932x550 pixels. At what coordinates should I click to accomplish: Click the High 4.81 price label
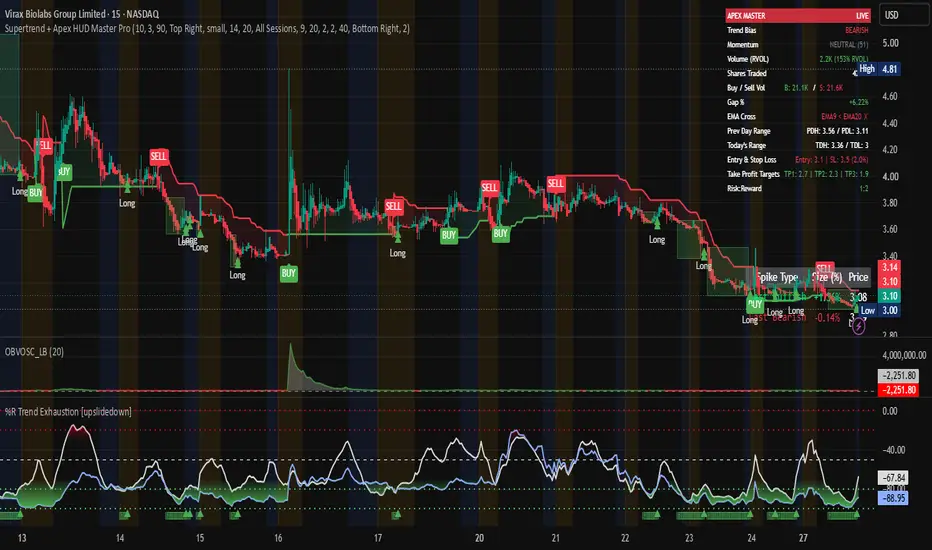click(879, 69)
